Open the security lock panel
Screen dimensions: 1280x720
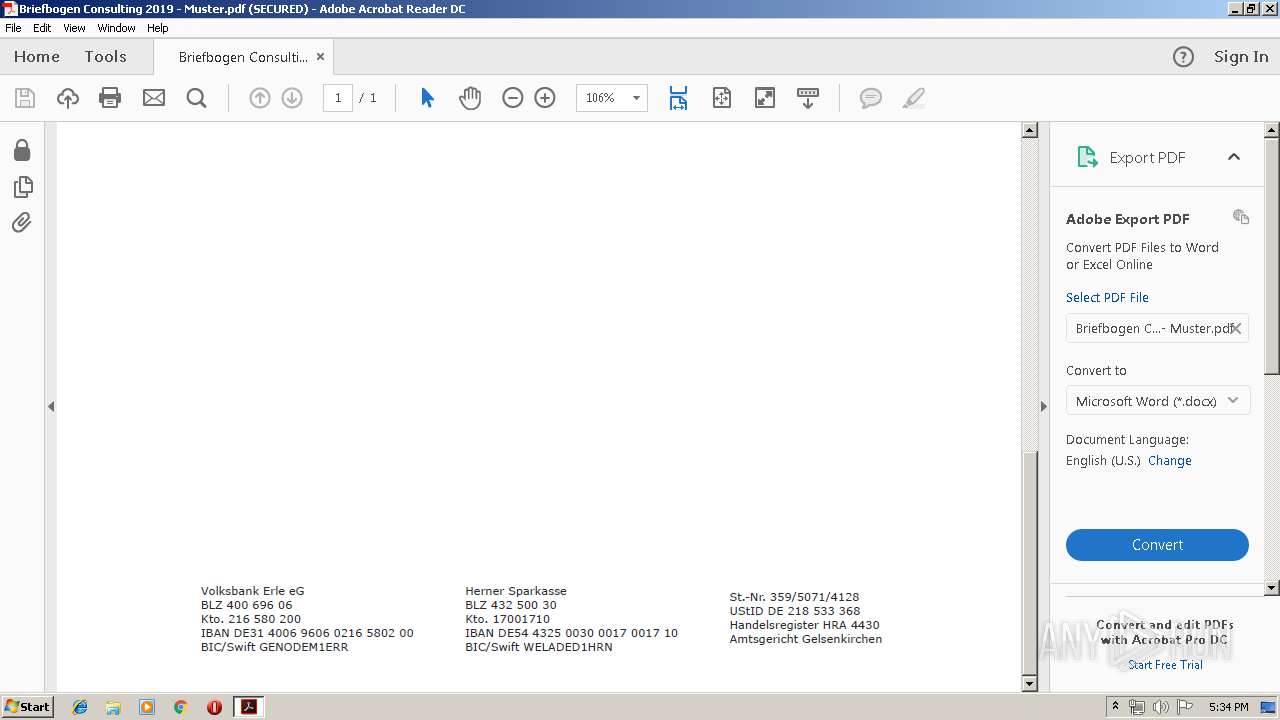coord(22,150)
